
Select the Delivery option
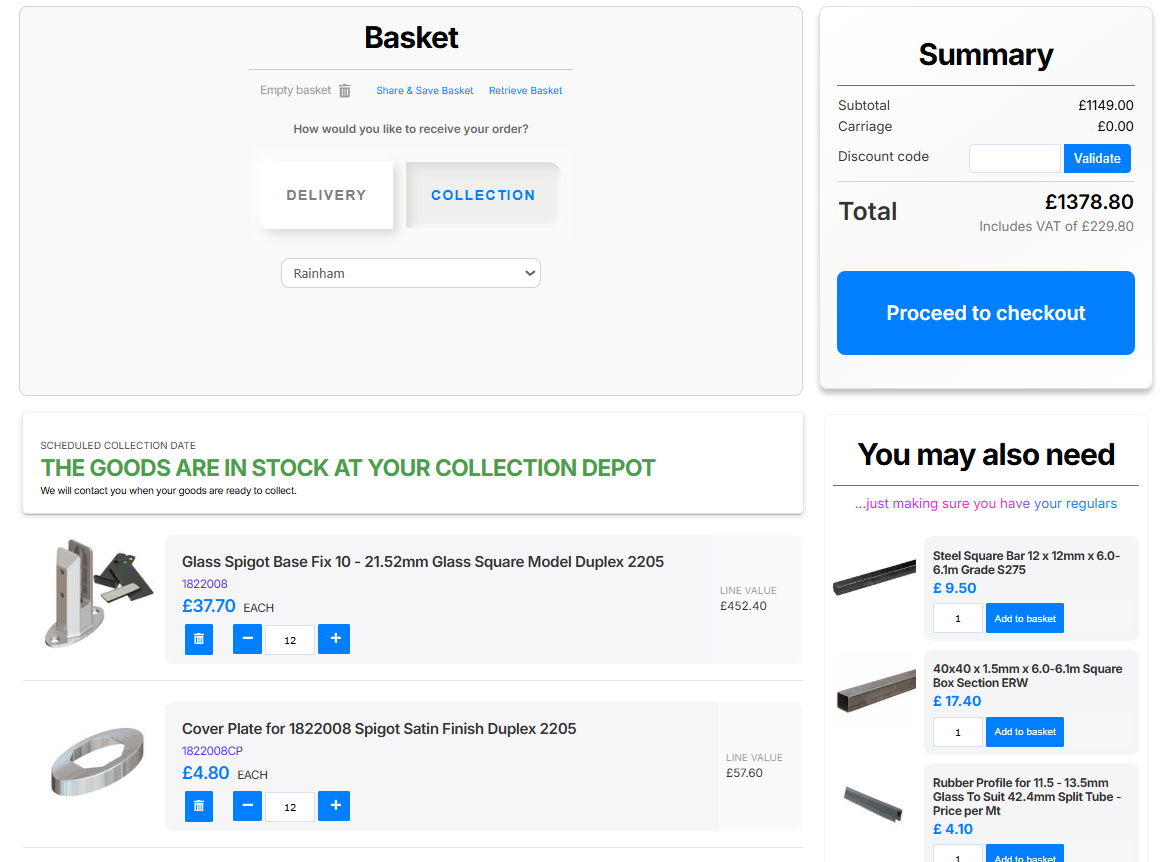[326, 195]
